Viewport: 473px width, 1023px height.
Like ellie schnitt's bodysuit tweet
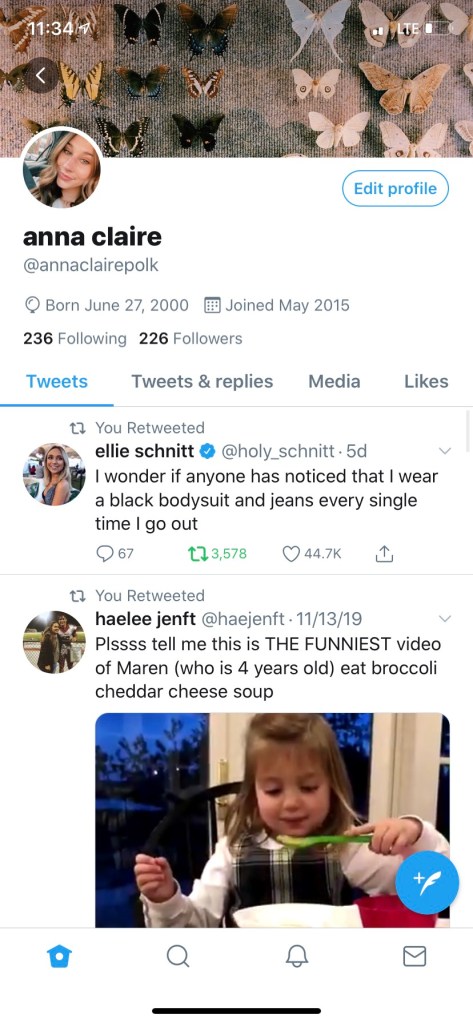(312, 554)
